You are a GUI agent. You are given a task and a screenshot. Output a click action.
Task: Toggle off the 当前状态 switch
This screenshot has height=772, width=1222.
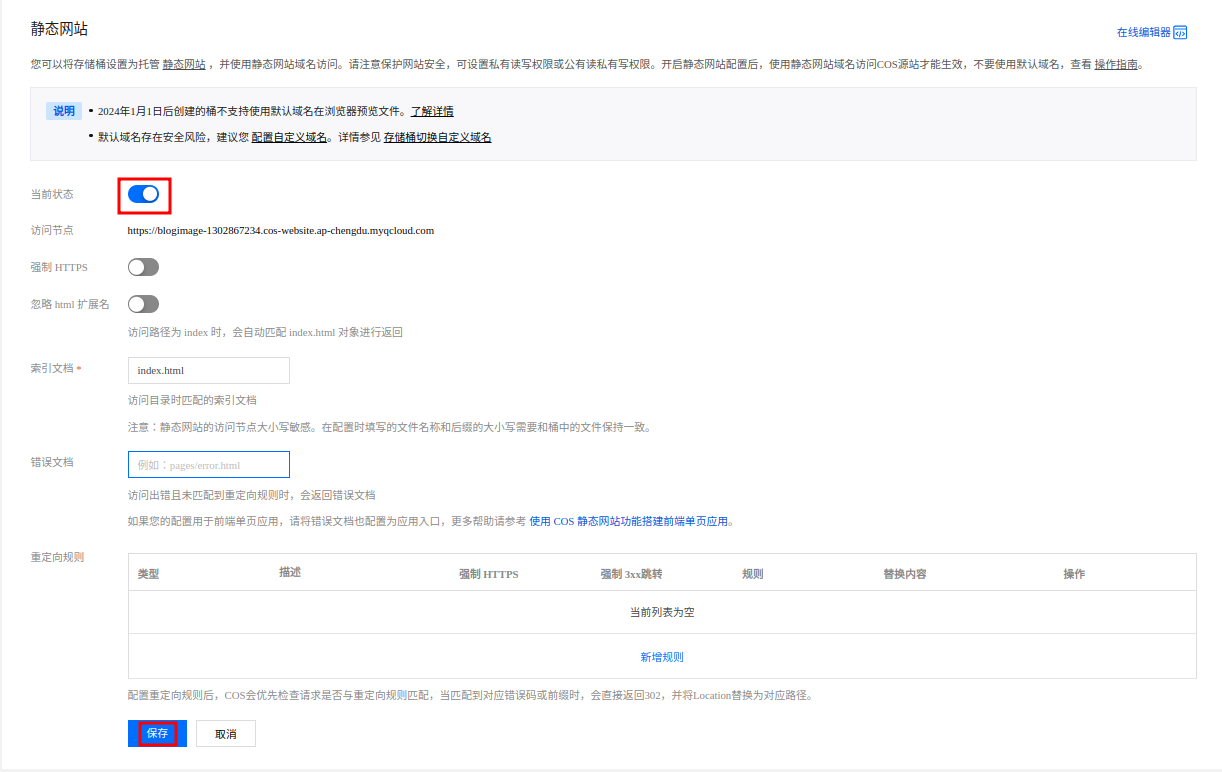143,193
